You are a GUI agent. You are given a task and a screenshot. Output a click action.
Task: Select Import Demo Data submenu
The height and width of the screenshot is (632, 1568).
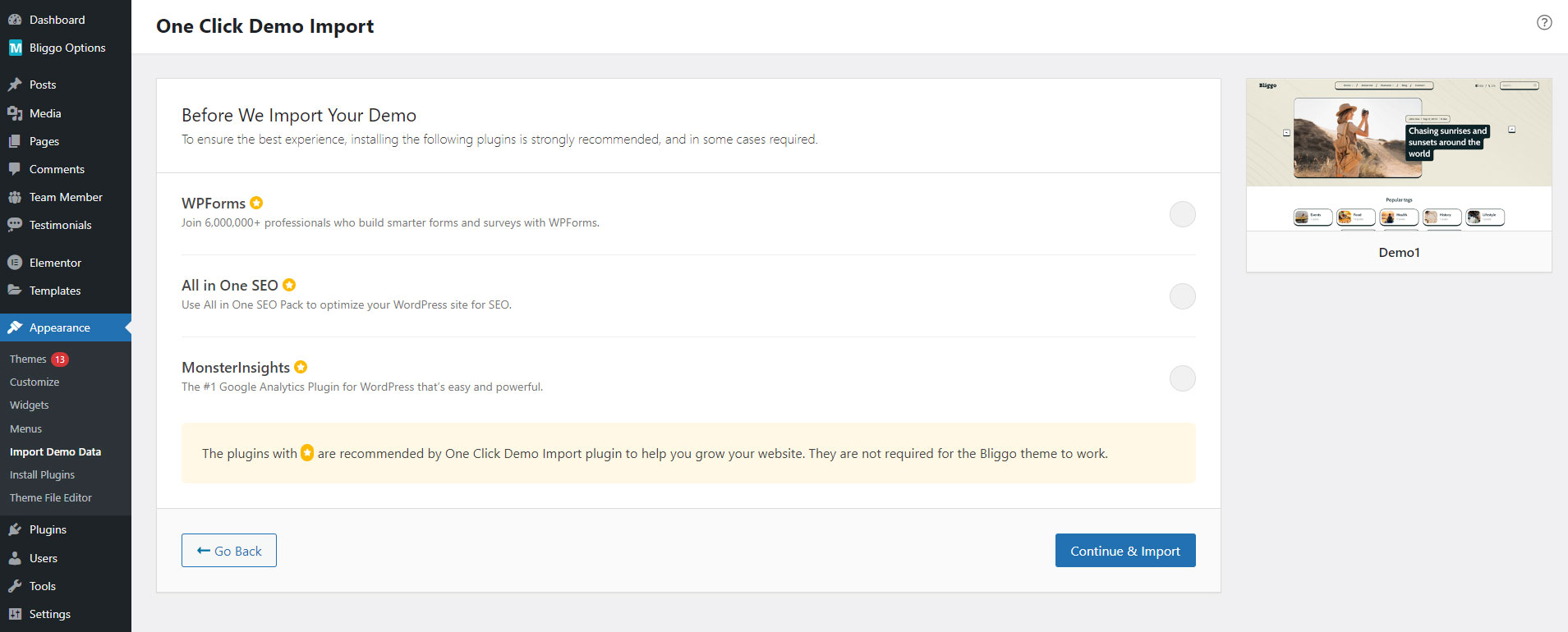pos(56,452)
